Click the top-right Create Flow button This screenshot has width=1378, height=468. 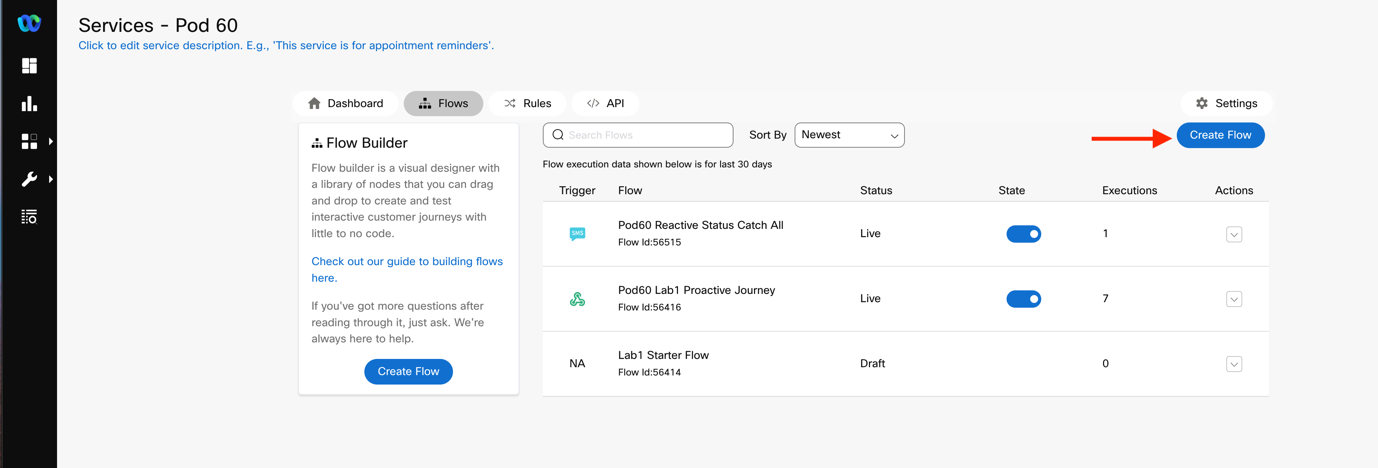click(x=1220, y=135)
